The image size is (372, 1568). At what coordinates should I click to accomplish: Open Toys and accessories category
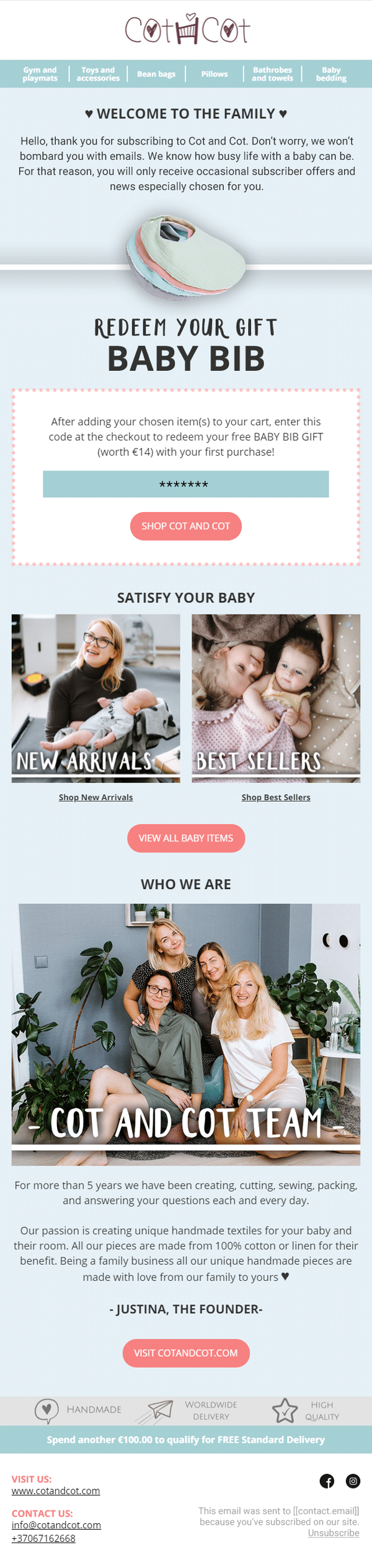coord(98,74)
